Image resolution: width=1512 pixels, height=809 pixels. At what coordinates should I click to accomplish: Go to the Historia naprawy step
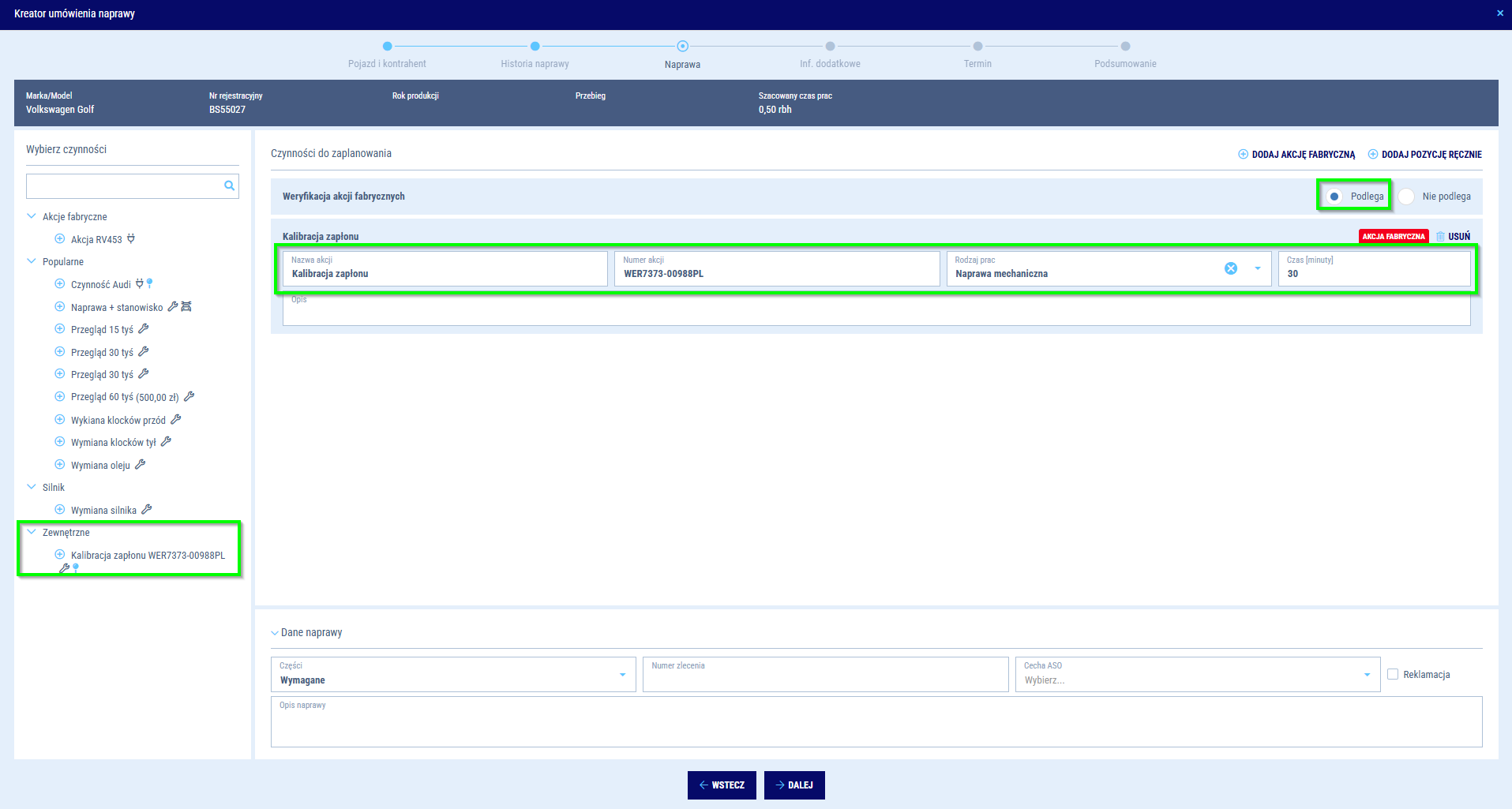click(535, 47)
